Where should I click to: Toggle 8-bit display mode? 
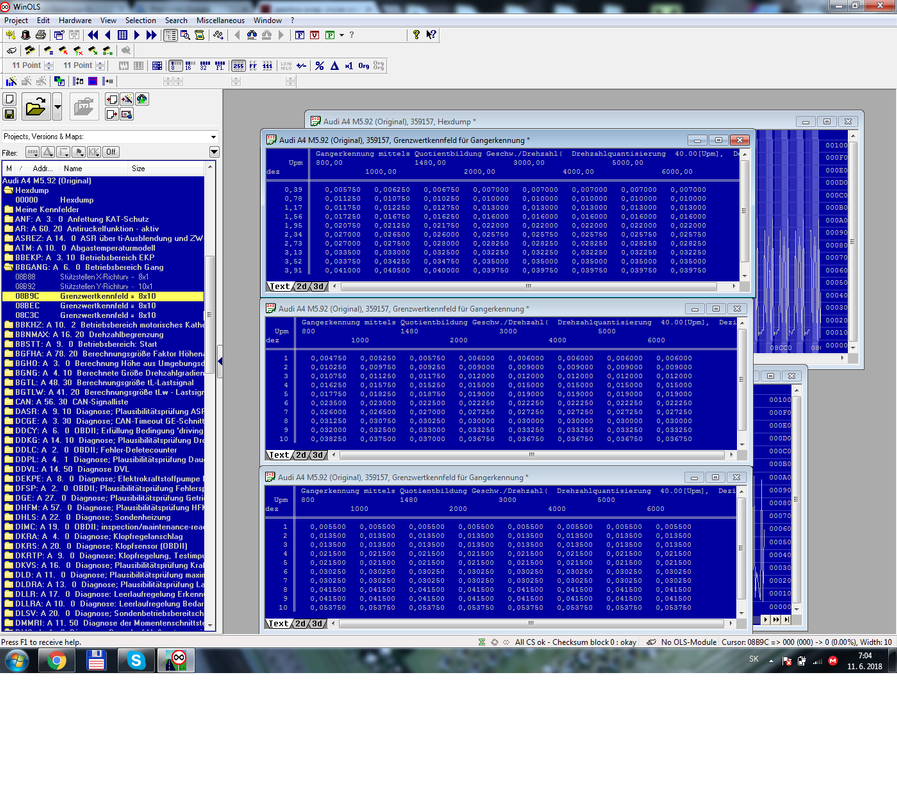176,66
